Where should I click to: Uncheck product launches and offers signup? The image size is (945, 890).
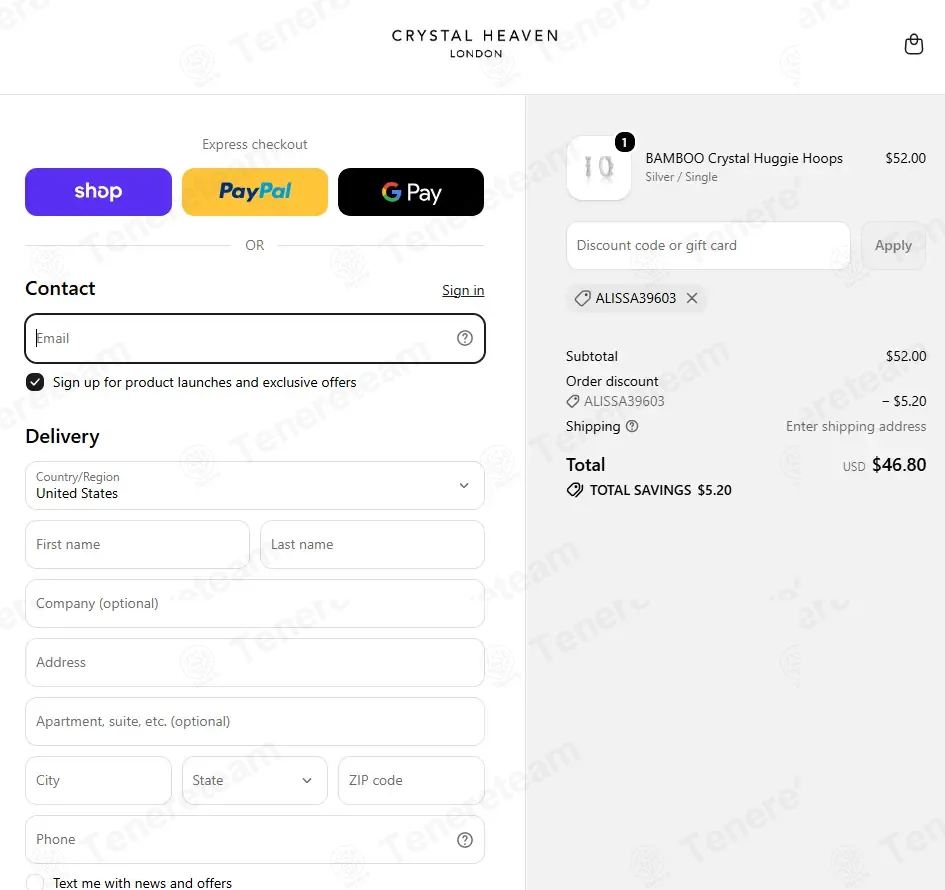35,382
